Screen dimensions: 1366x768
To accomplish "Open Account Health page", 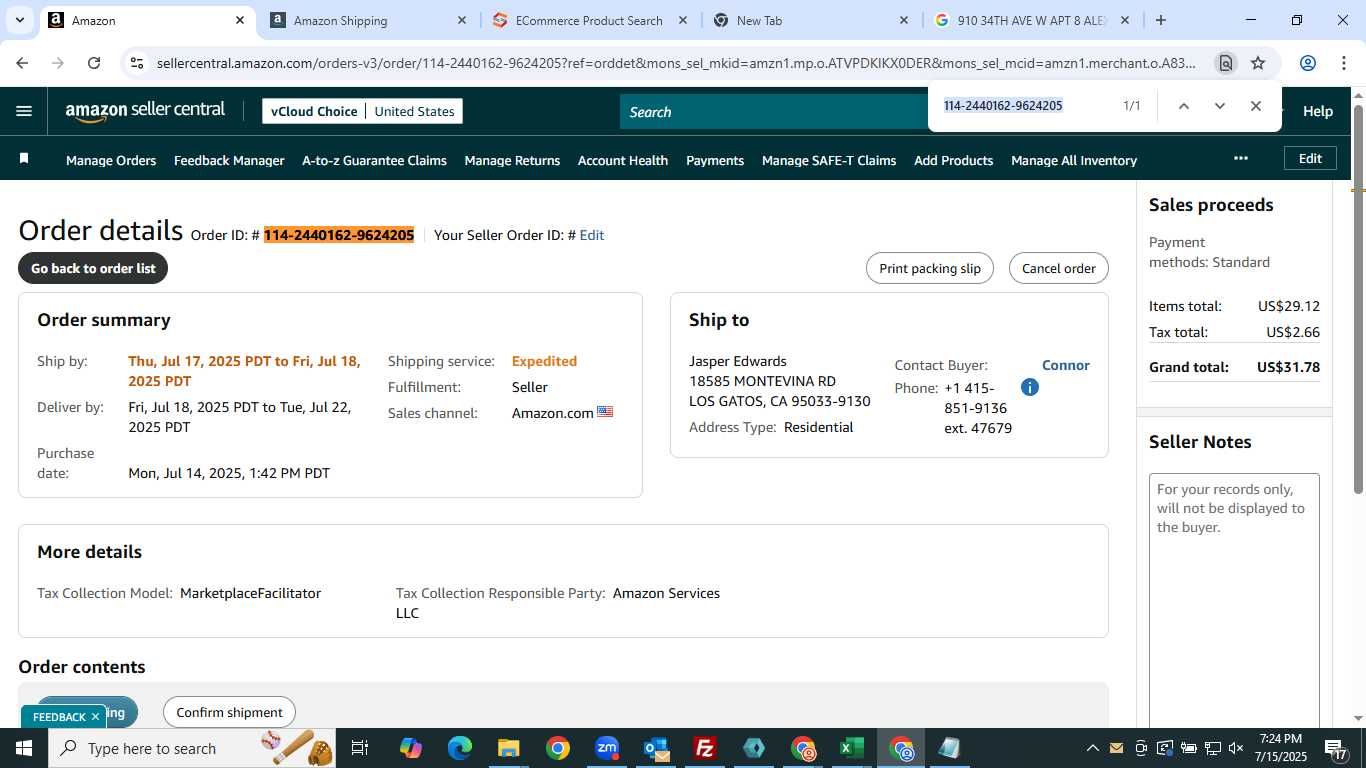I will point(623,160).
